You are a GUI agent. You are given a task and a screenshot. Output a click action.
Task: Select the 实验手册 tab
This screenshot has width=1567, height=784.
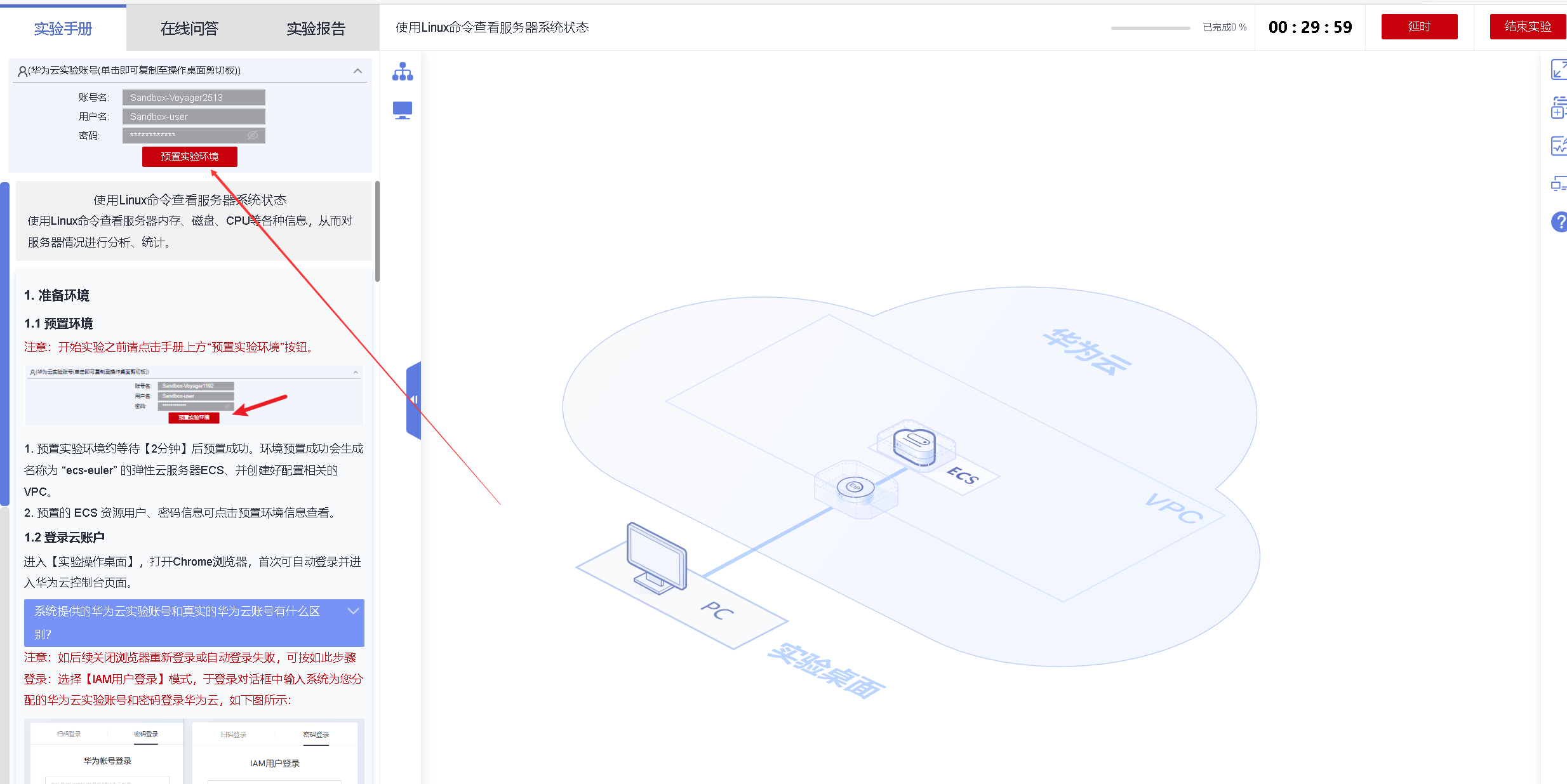tap(63, 29)
